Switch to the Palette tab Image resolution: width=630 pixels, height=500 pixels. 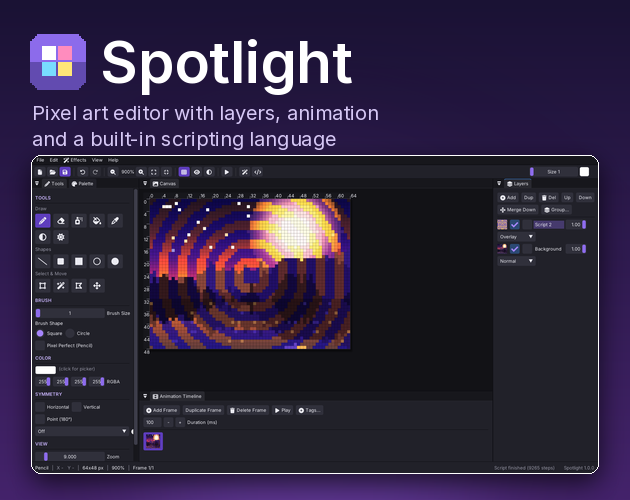(x=82, y=184)
